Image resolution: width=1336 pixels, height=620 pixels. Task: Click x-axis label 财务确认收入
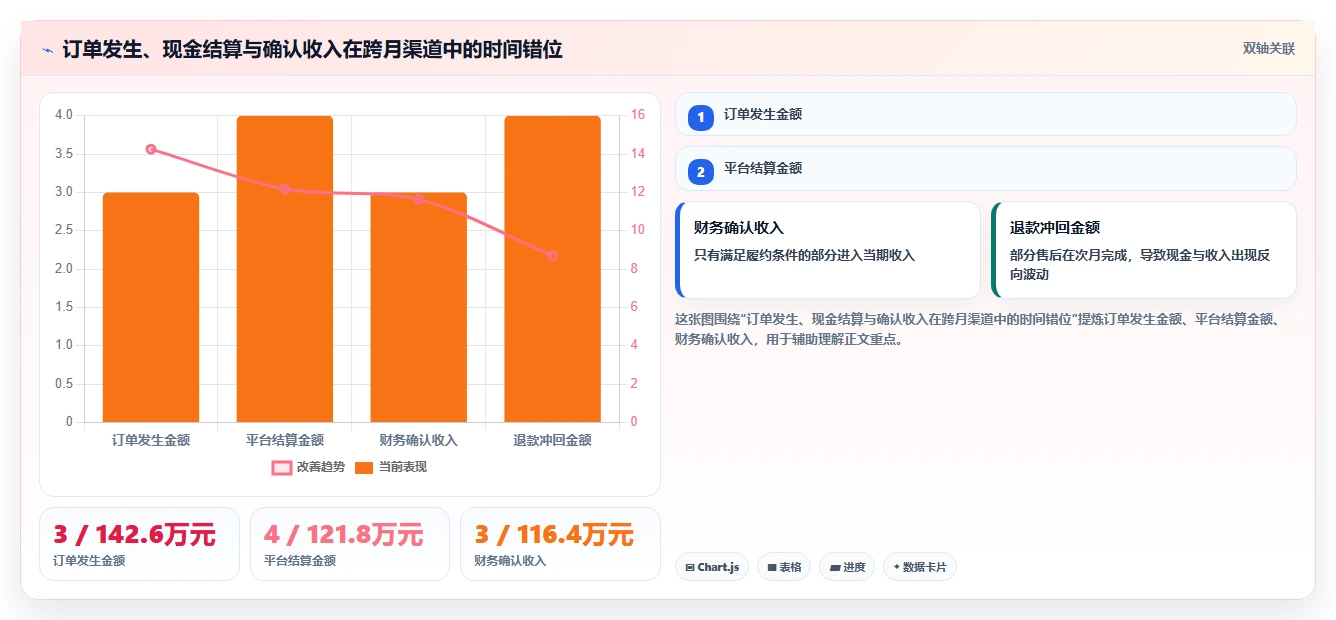point(419,440)
